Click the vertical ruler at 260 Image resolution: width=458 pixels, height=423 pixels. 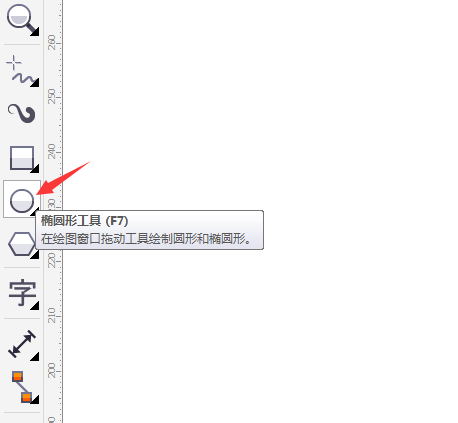tap(52, 43)
